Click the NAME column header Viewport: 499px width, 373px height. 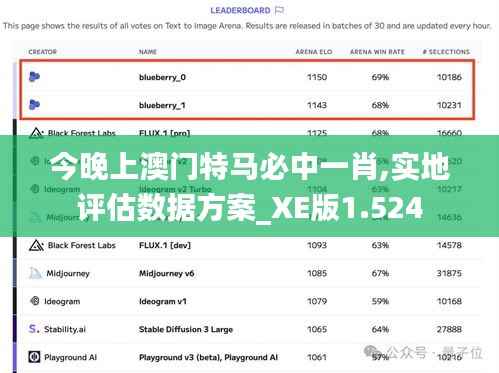[148, 52]
